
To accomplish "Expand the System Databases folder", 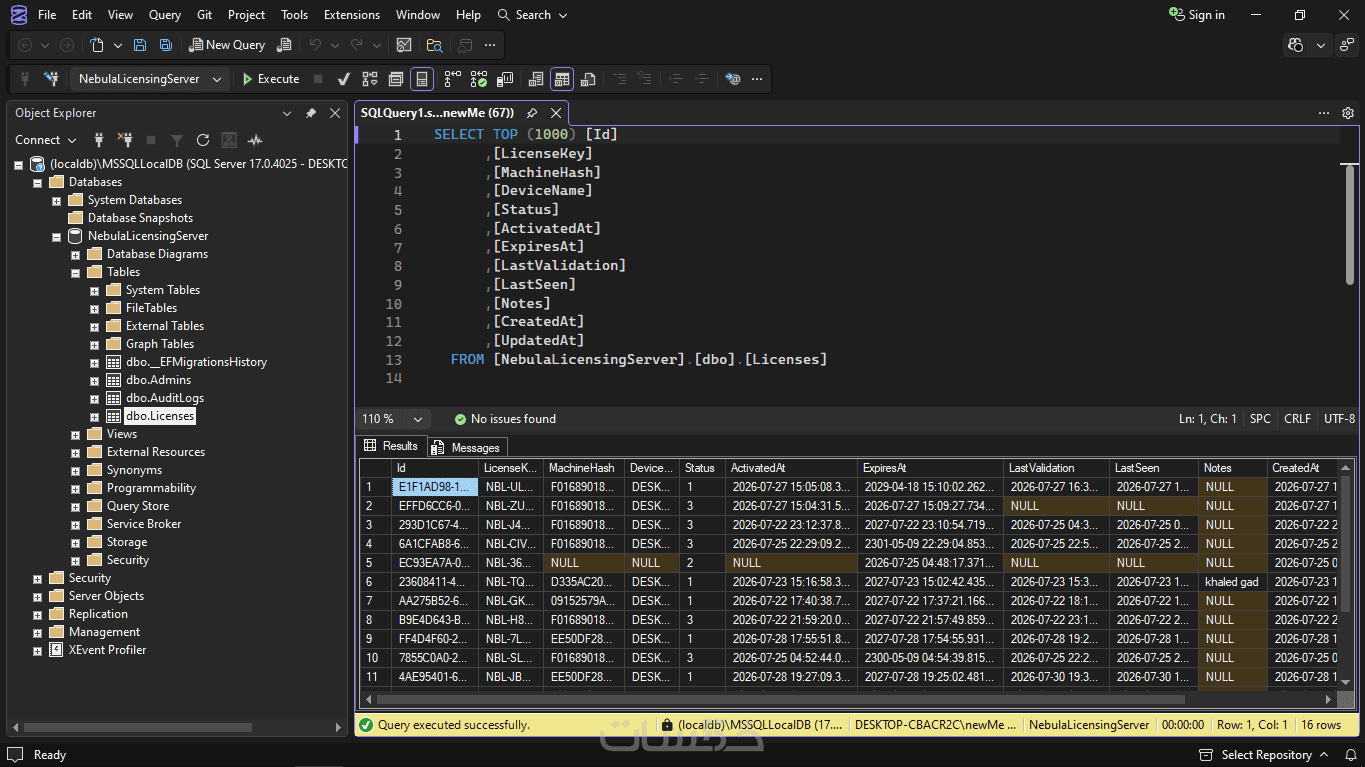I will pos(57,200).
